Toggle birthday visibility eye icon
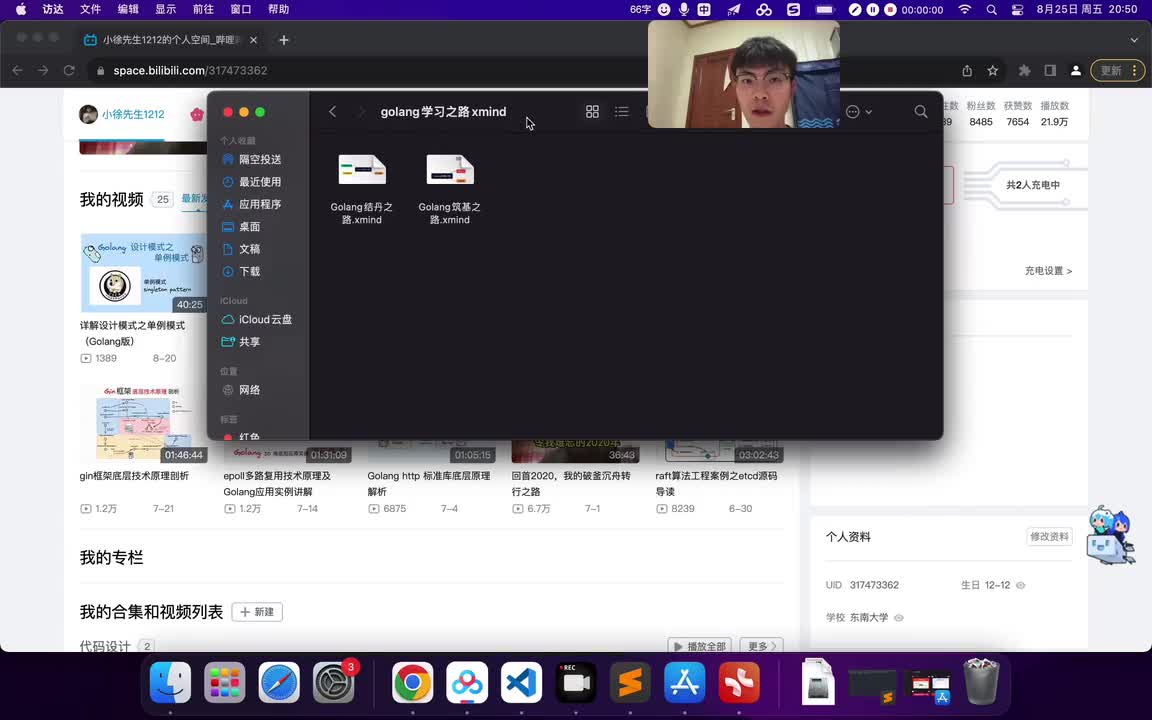The image size is (1152, 720). pos(1020,586)
